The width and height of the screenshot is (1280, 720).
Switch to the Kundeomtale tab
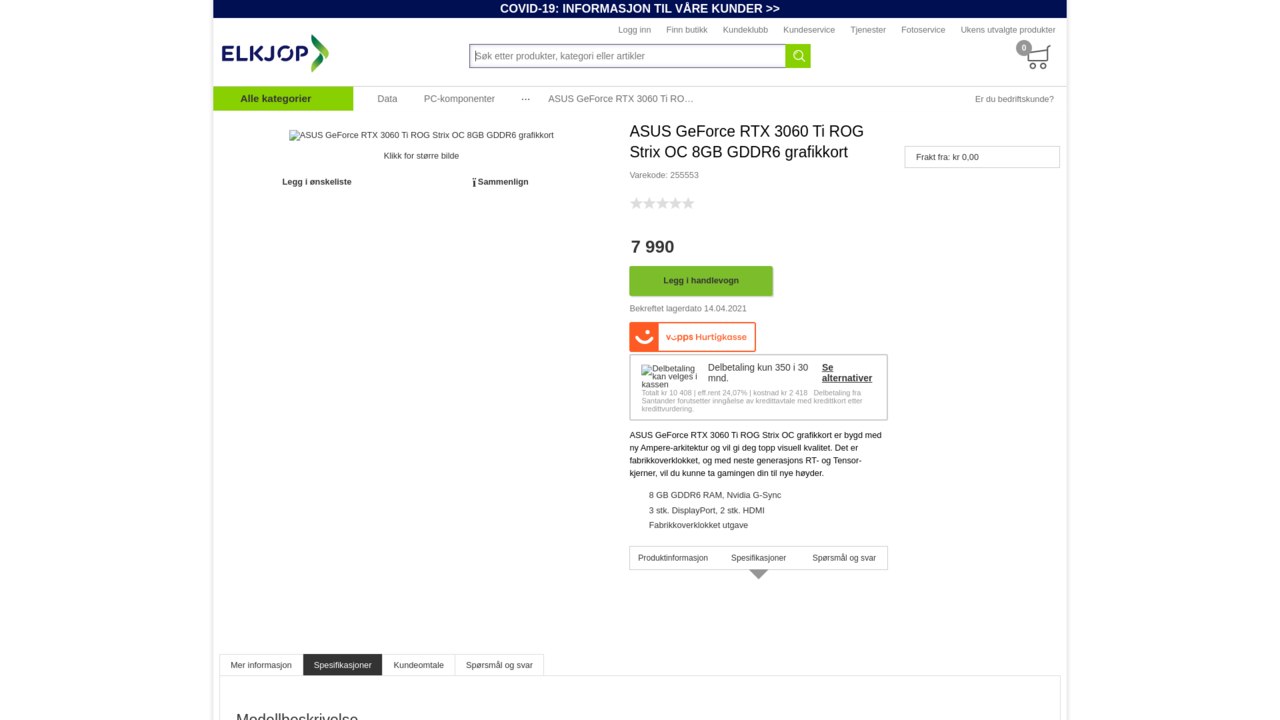pos(419,665)
